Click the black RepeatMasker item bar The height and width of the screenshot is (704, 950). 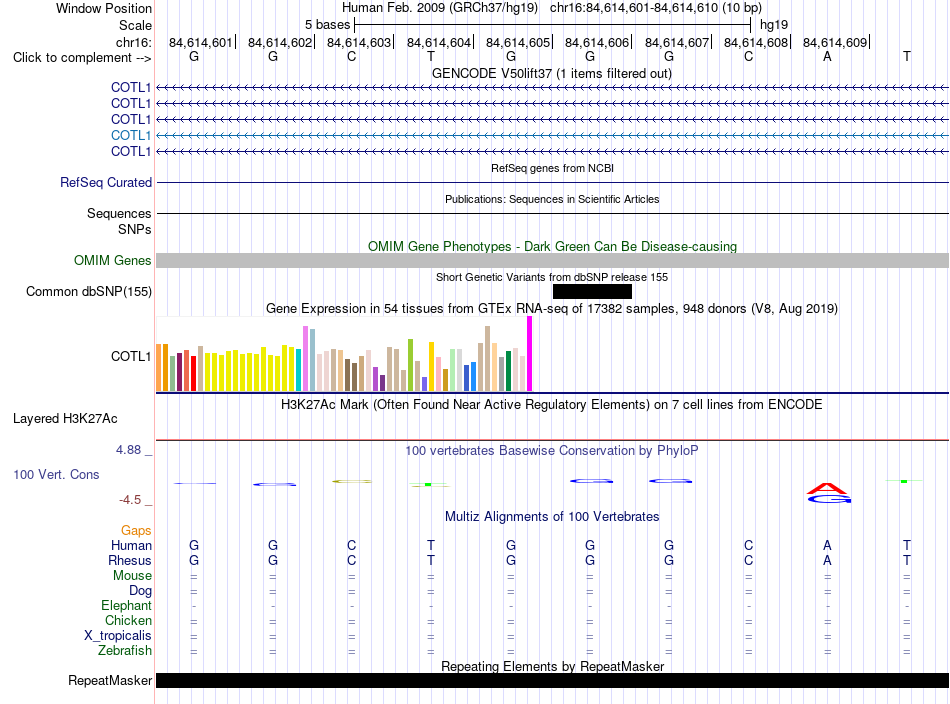coord(552,681)
